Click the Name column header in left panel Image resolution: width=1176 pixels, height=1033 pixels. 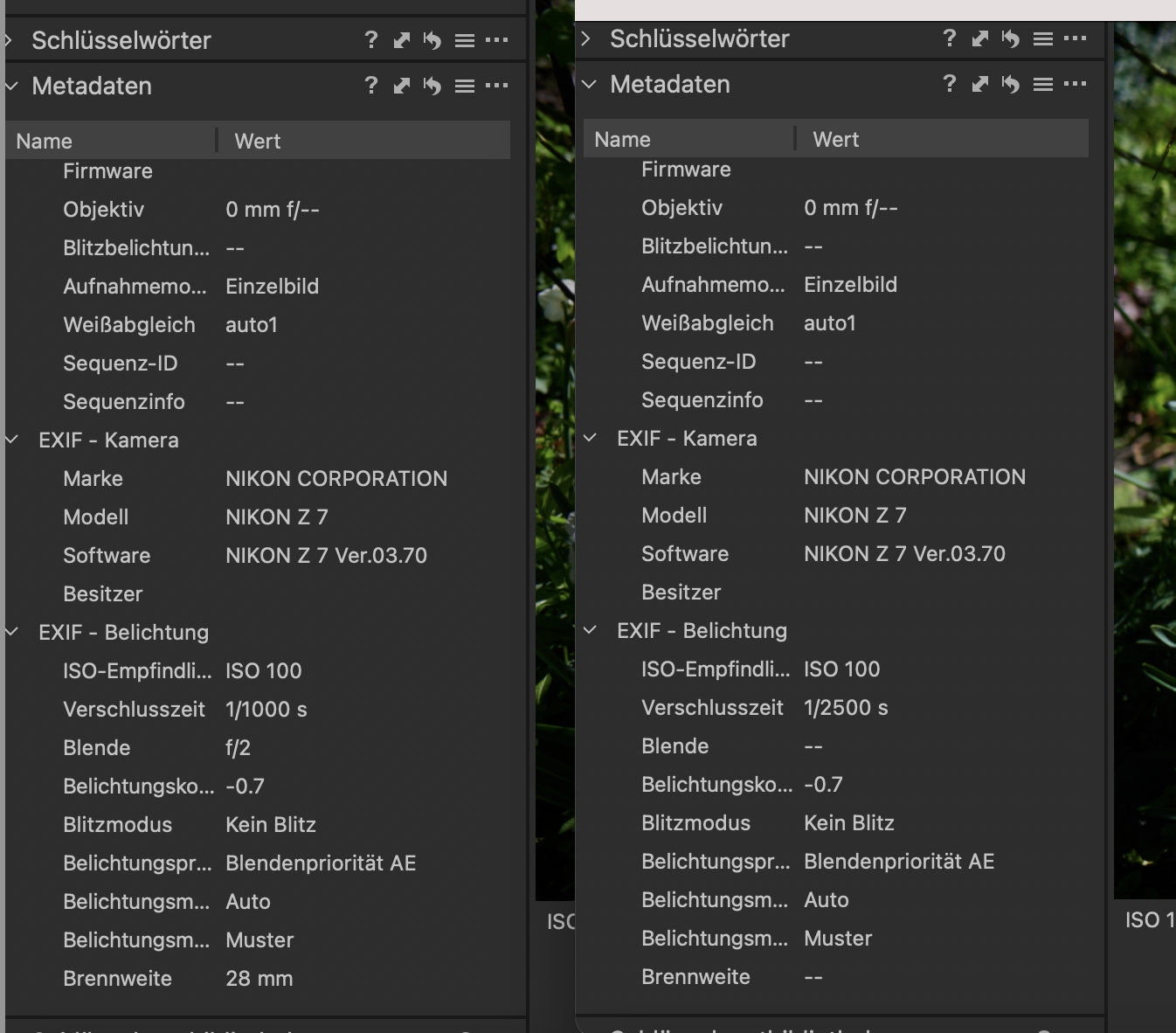(45, 141)
